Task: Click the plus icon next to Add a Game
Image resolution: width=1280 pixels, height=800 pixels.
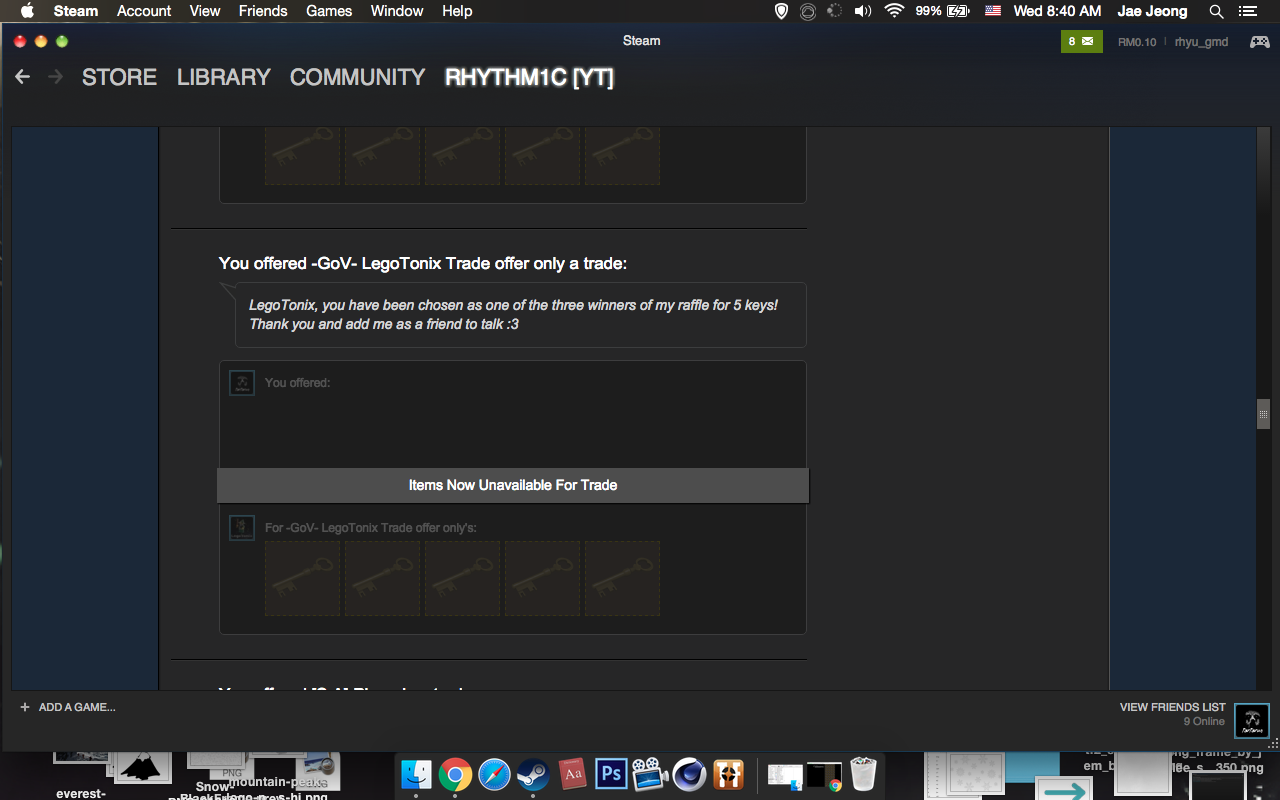Action: click(x=25, y=707)
